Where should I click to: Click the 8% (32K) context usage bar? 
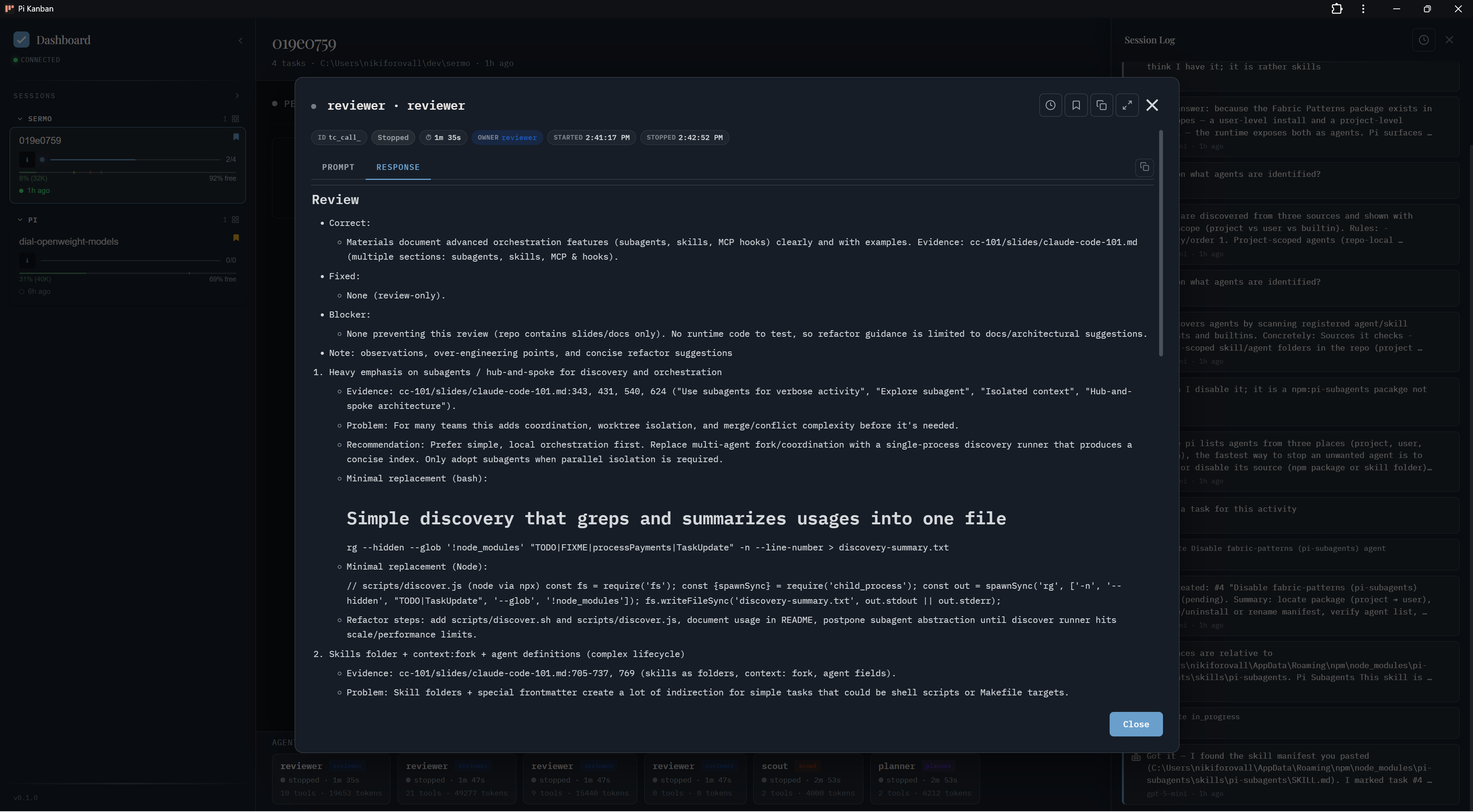127,172
